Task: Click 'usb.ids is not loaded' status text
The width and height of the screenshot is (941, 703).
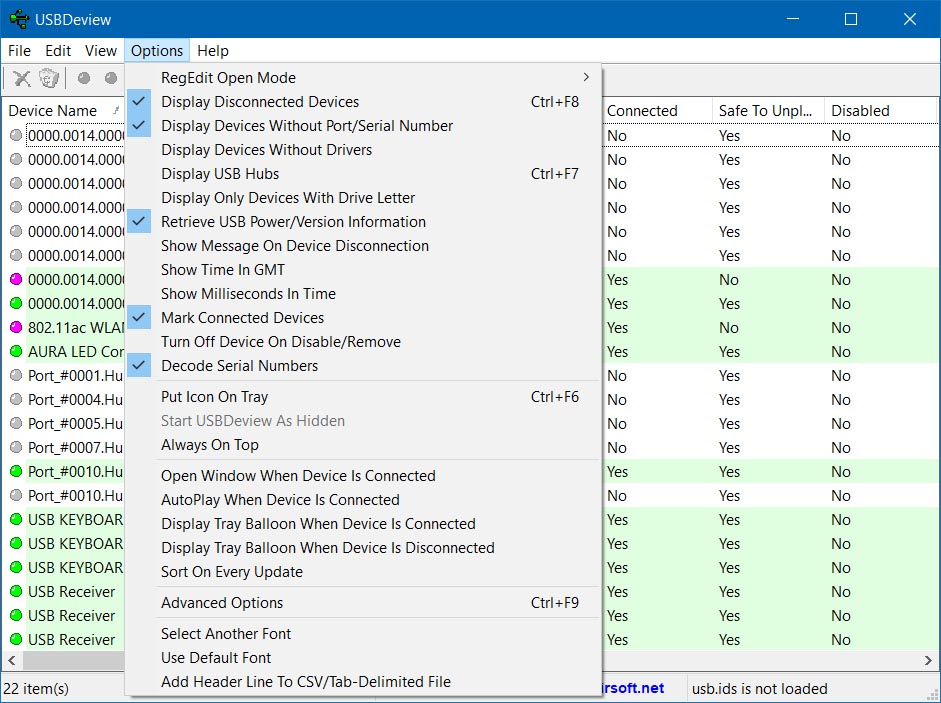Action: (x=759, y=689)
